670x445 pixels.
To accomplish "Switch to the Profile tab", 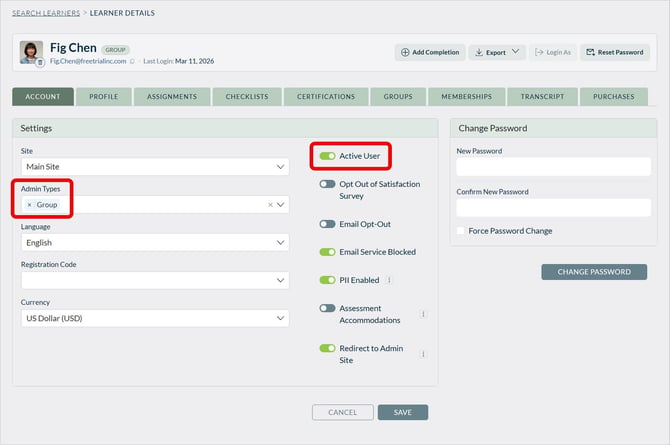I will coord(104,97).
